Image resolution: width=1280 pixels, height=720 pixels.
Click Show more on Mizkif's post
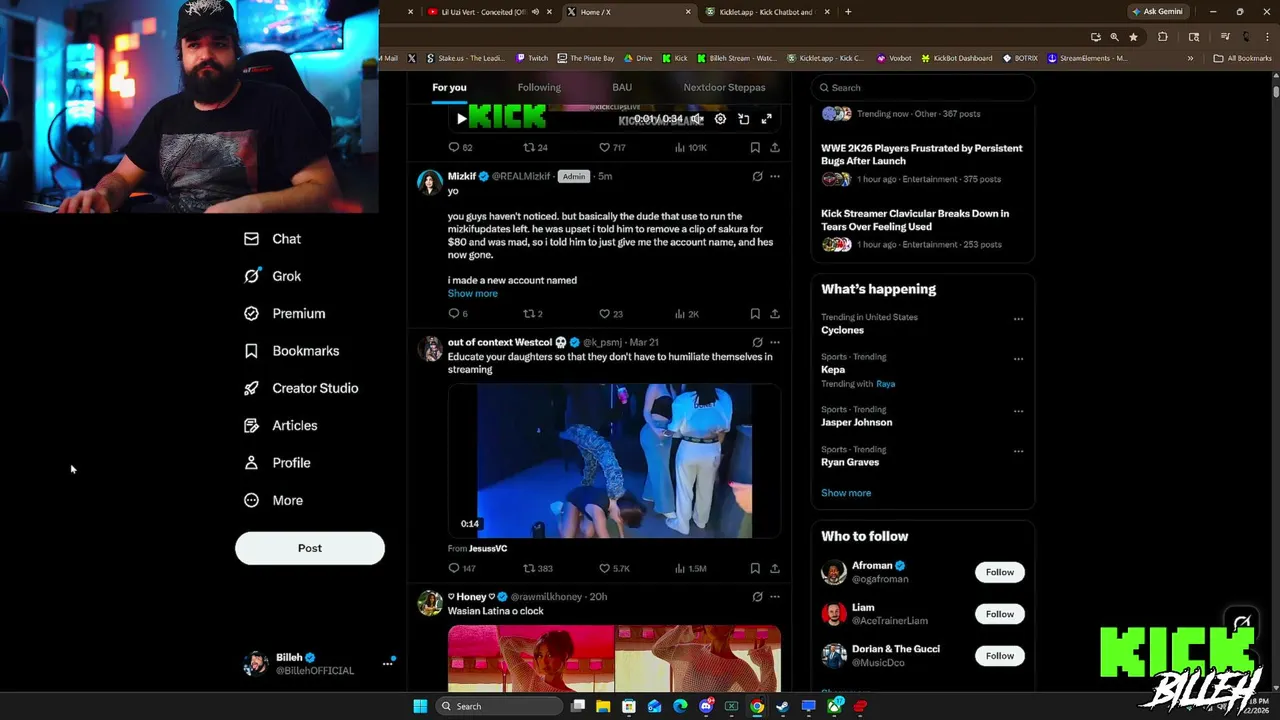(472, 293)
